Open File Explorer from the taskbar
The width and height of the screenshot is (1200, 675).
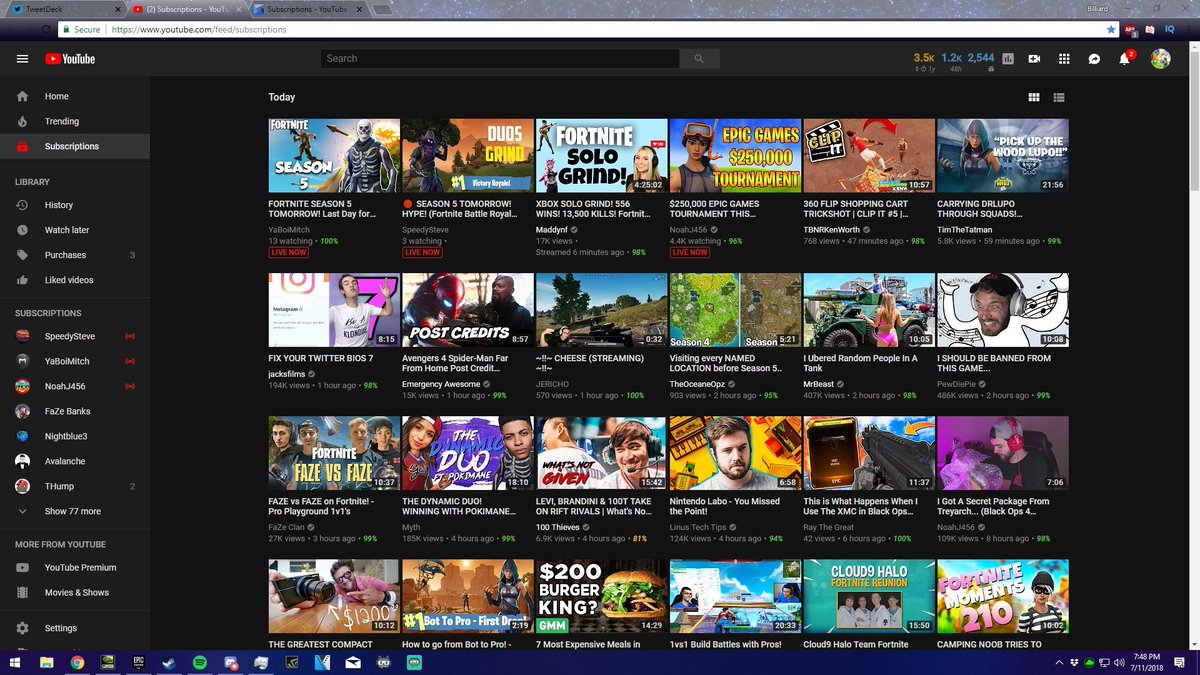tap(47, 662)
